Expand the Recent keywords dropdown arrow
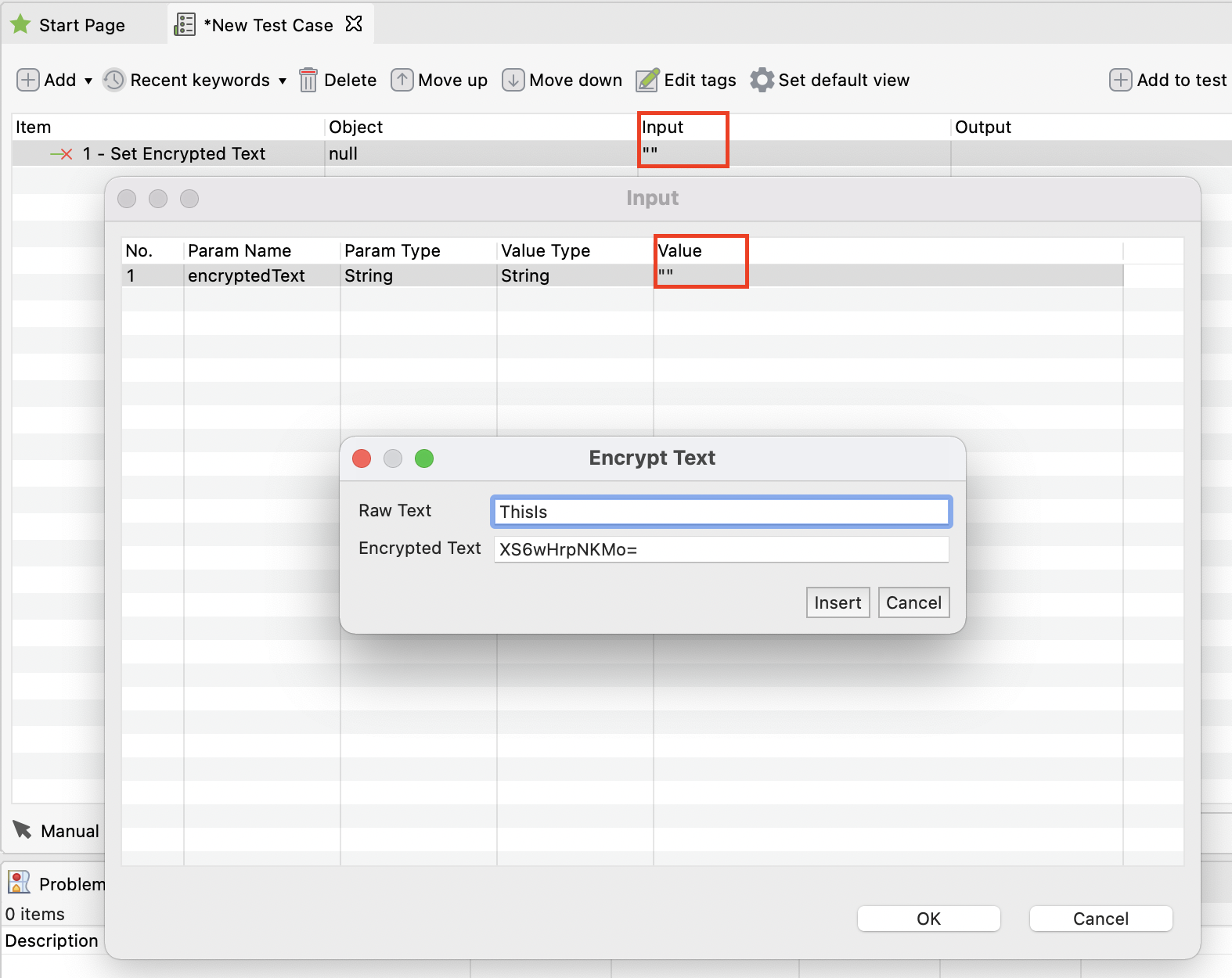Screen dimensions: 1232x978 [x=282, y=81]
